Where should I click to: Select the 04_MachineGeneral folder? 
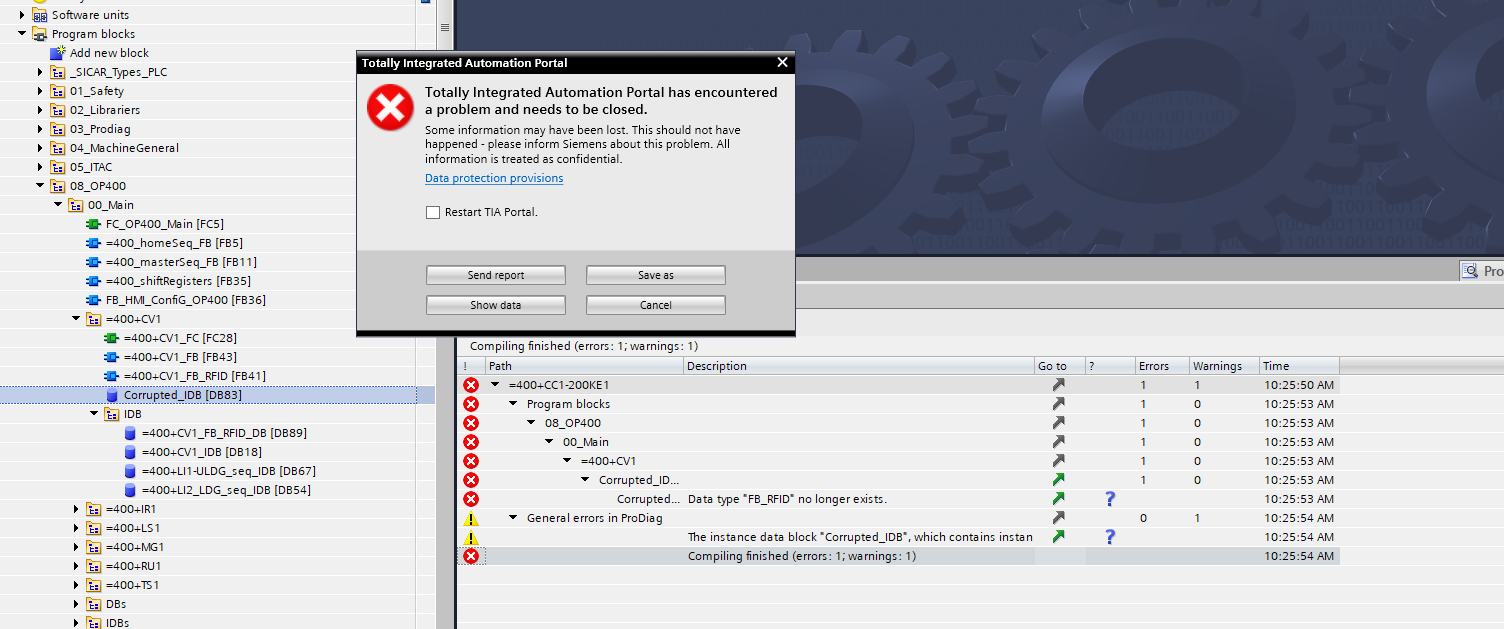124,148
